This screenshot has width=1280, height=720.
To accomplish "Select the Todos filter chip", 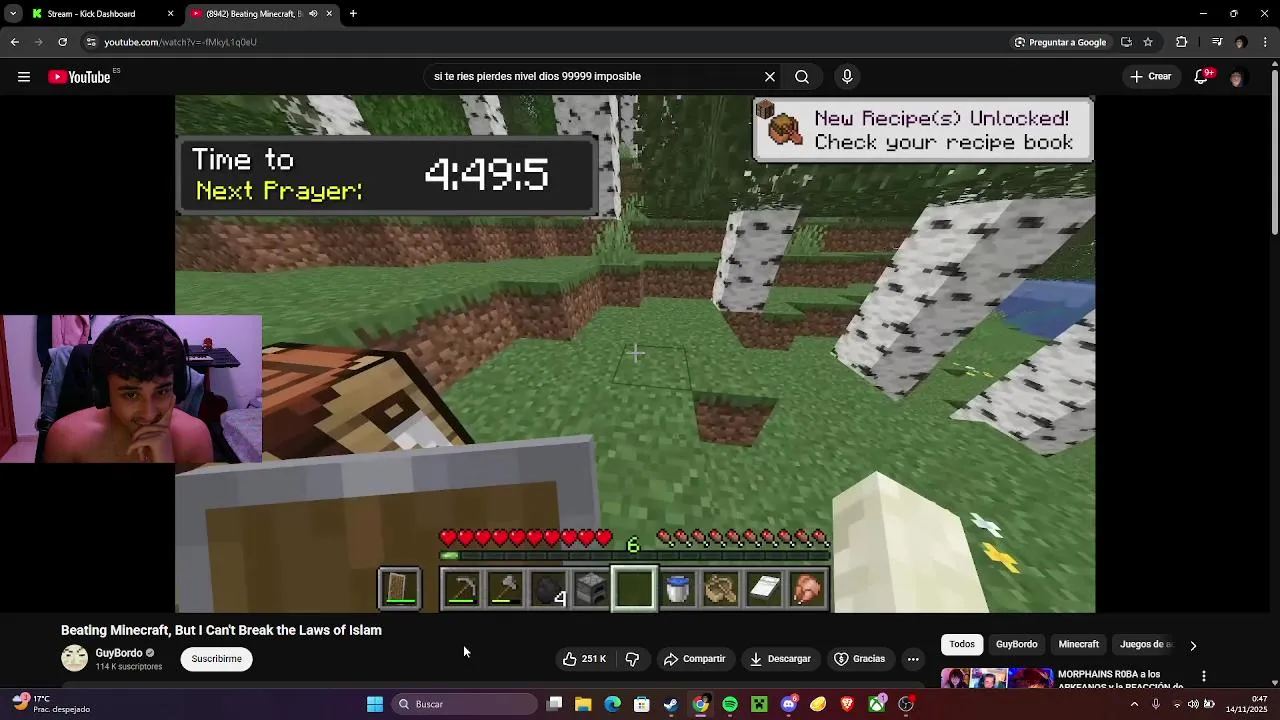I will coord(962,644).
